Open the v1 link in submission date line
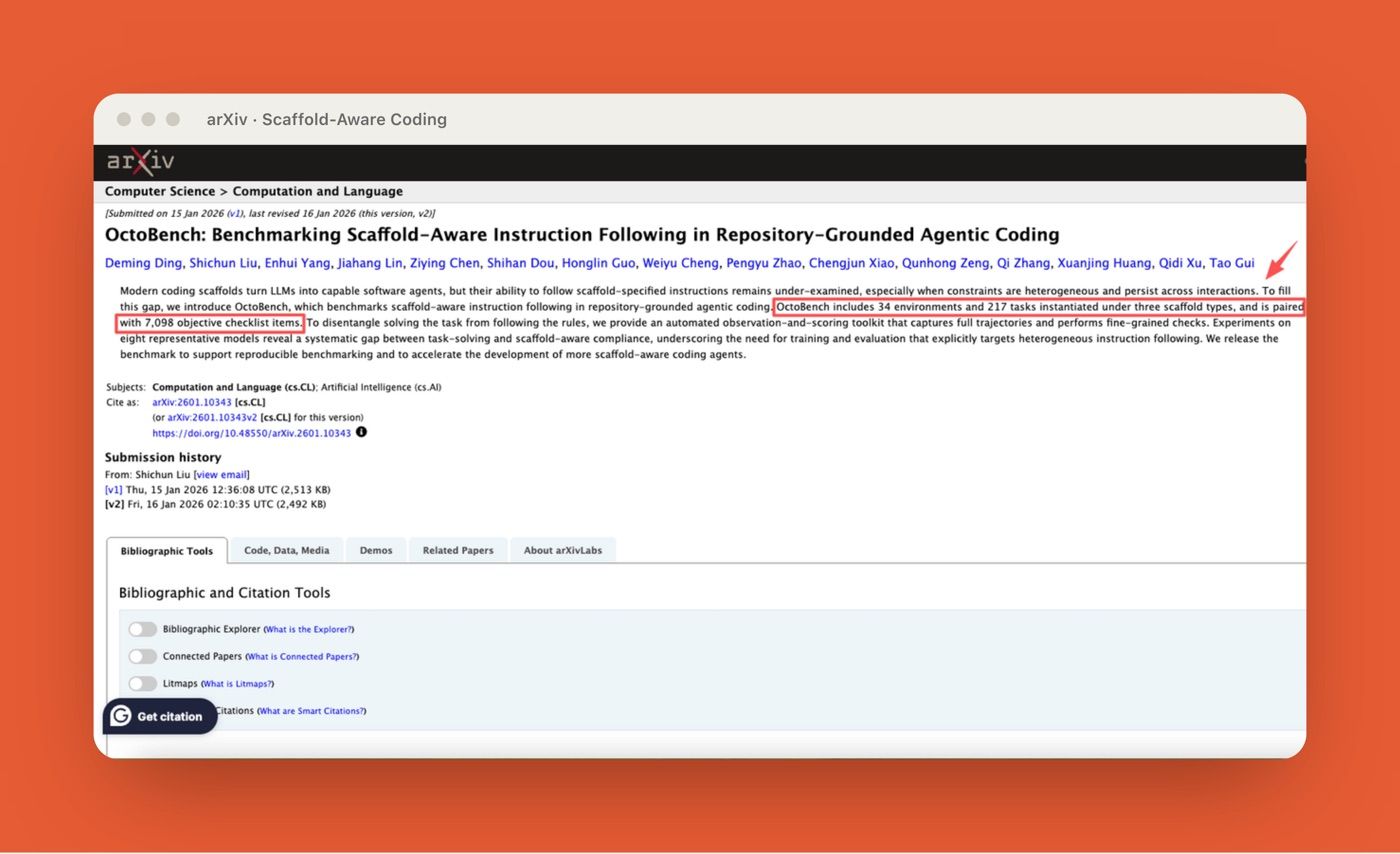 tap(234, 213)
